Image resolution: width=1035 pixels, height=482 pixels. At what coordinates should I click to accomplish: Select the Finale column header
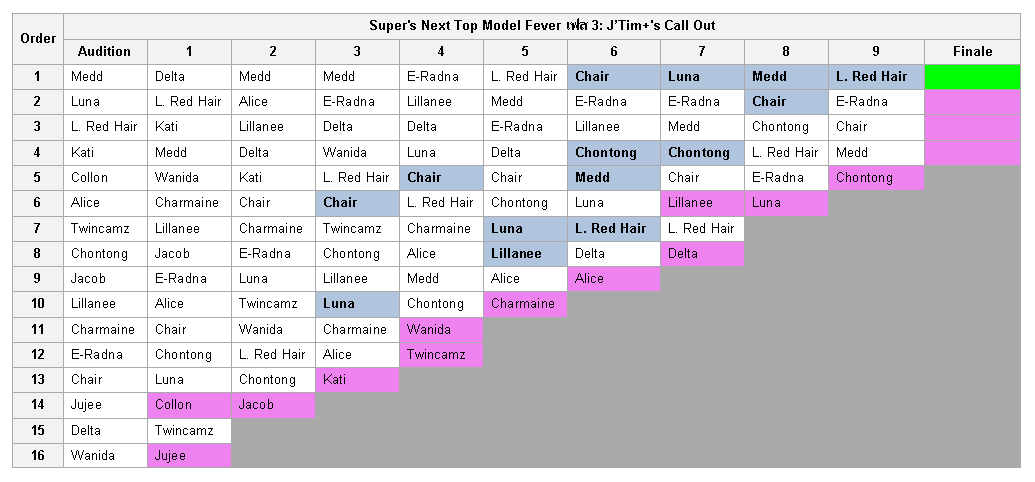click(972, 52)
